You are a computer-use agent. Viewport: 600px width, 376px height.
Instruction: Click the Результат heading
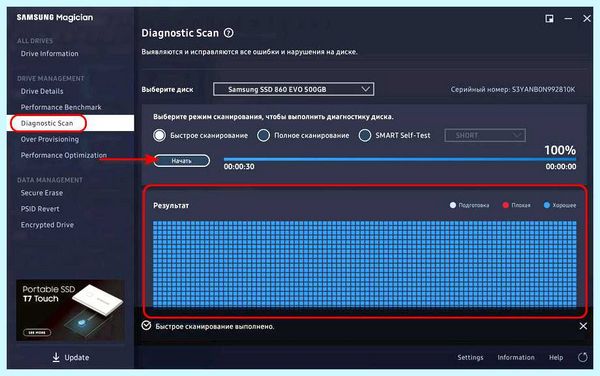171,206
